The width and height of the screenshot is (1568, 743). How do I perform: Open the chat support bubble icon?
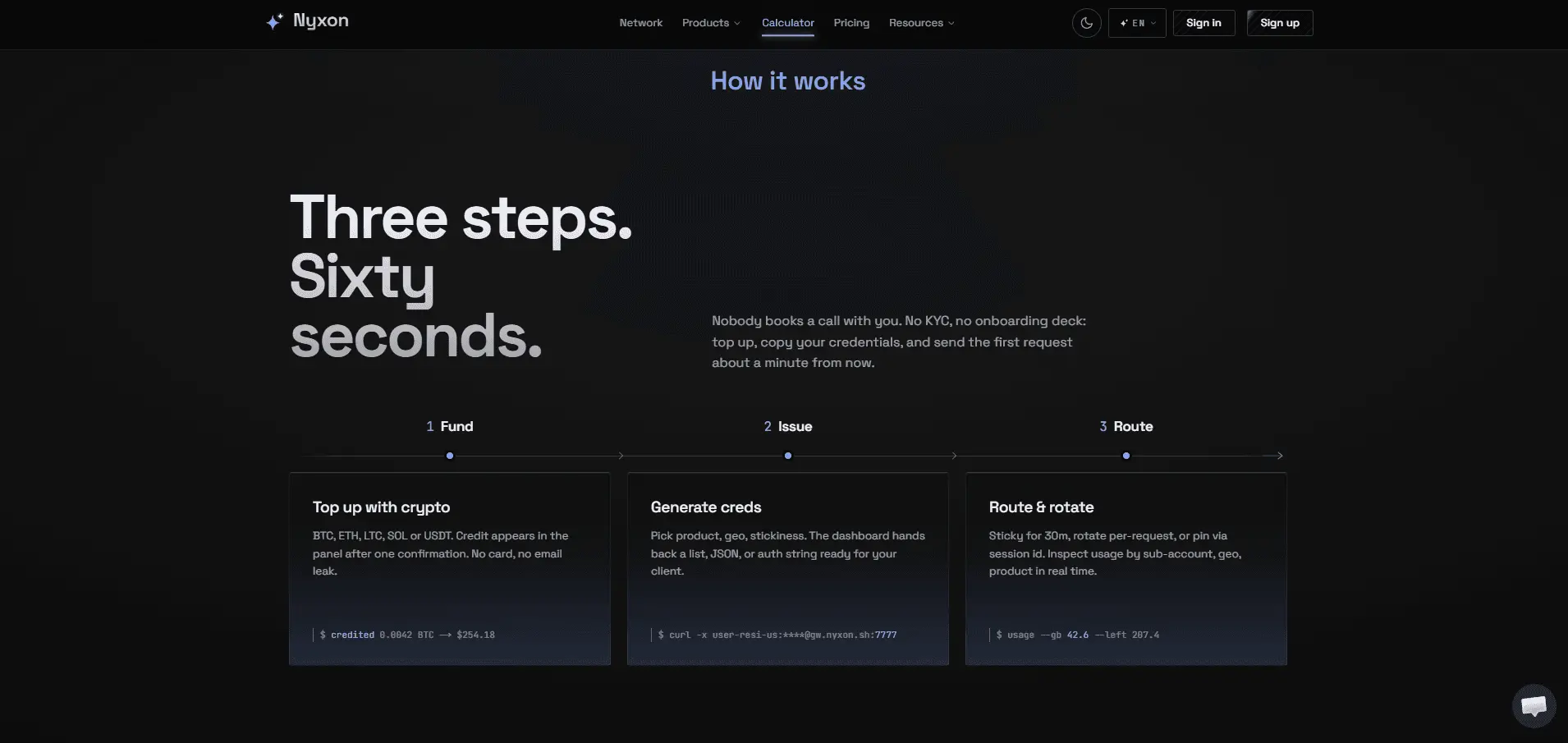[1534, 705]
